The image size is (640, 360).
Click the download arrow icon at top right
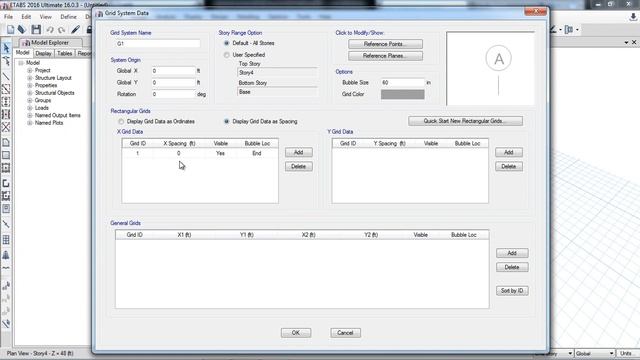click(x=633, y=17)
